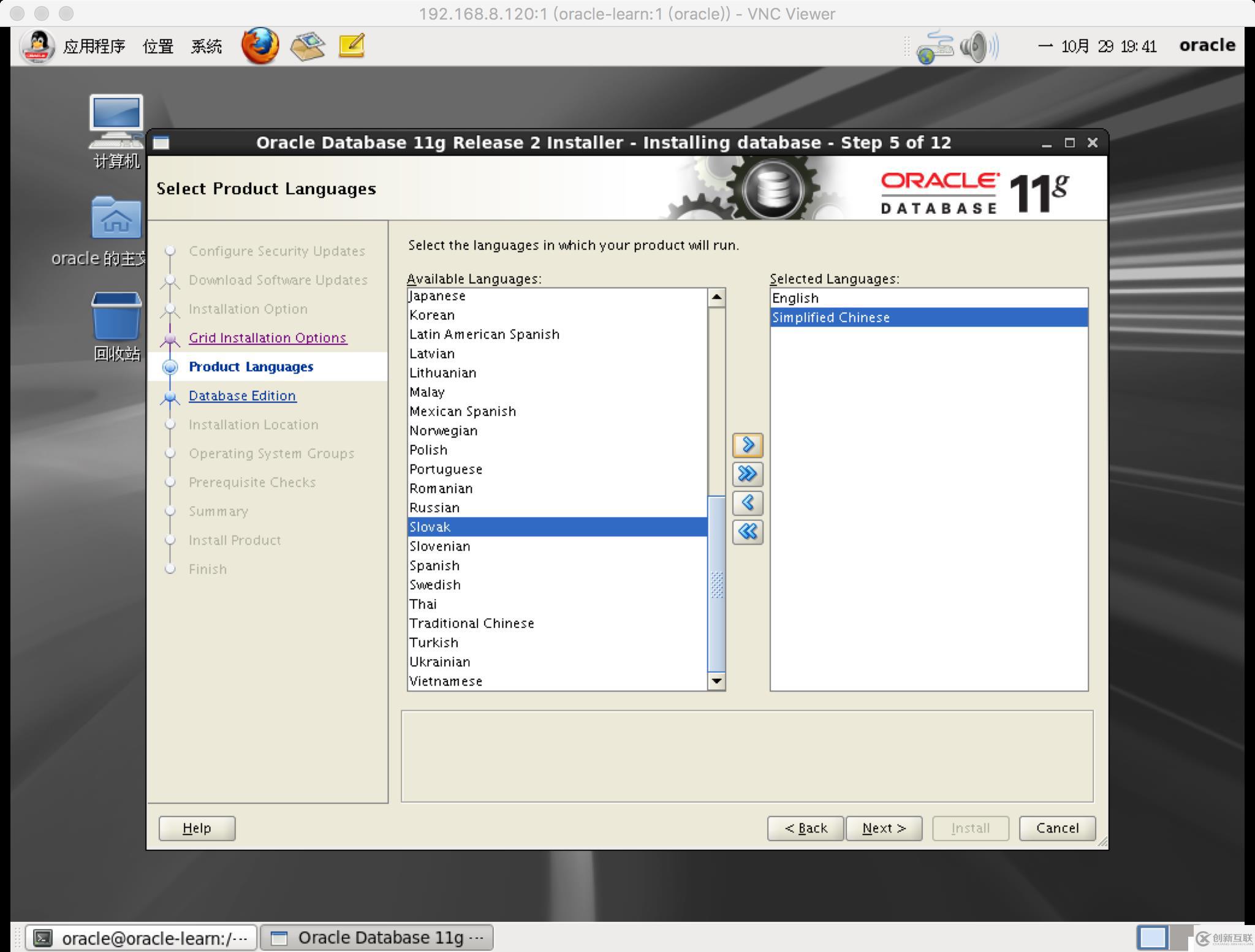Image resolution: width=1255 pixels, height=952 pixels.
Task: Select Grid Installation Options step
Action: click(x=268, y=337)
